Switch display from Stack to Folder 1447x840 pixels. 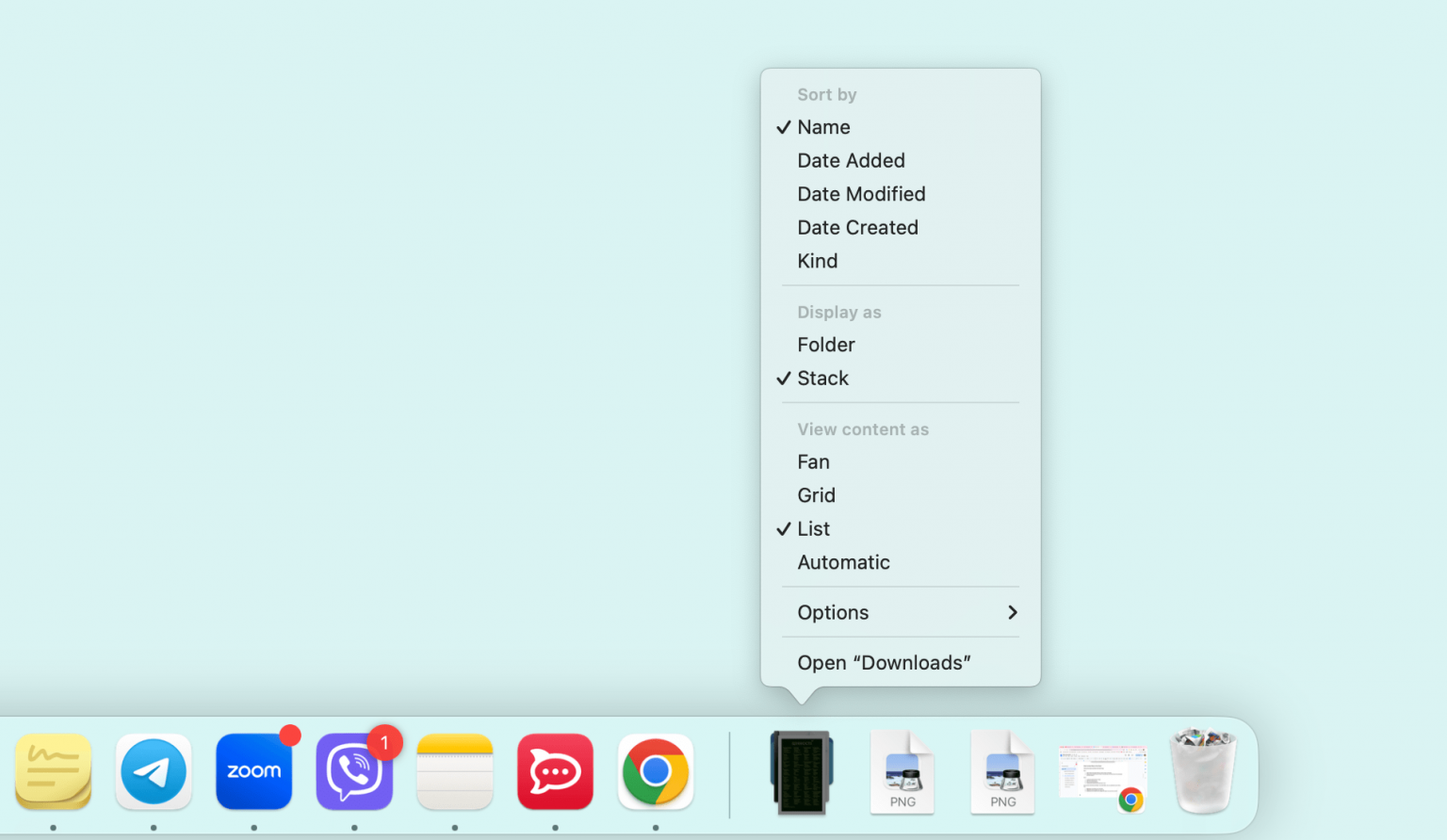tap(826, 345)
